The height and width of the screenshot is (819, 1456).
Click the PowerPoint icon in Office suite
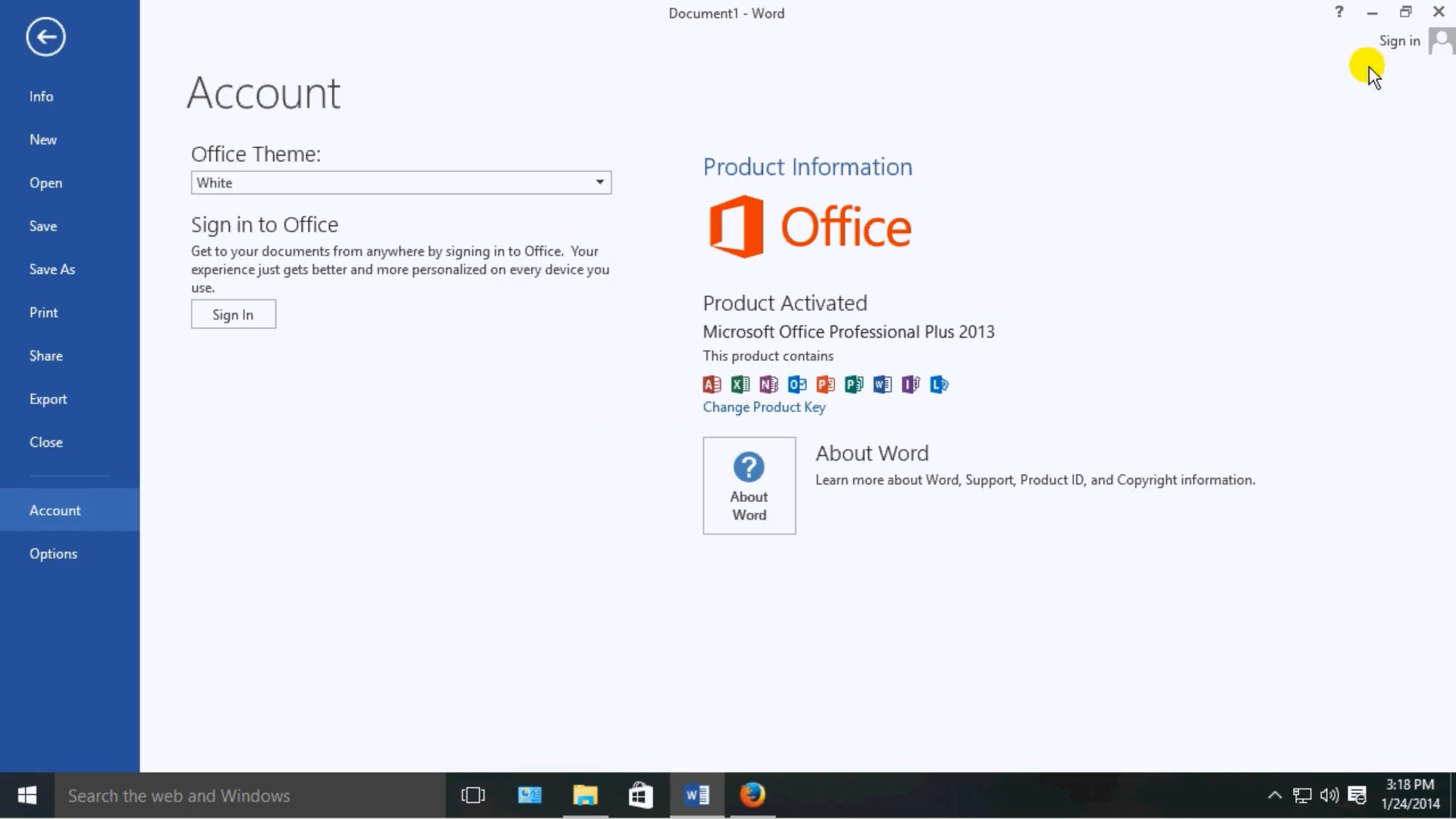pyautogui.click(x=825, y=384)
